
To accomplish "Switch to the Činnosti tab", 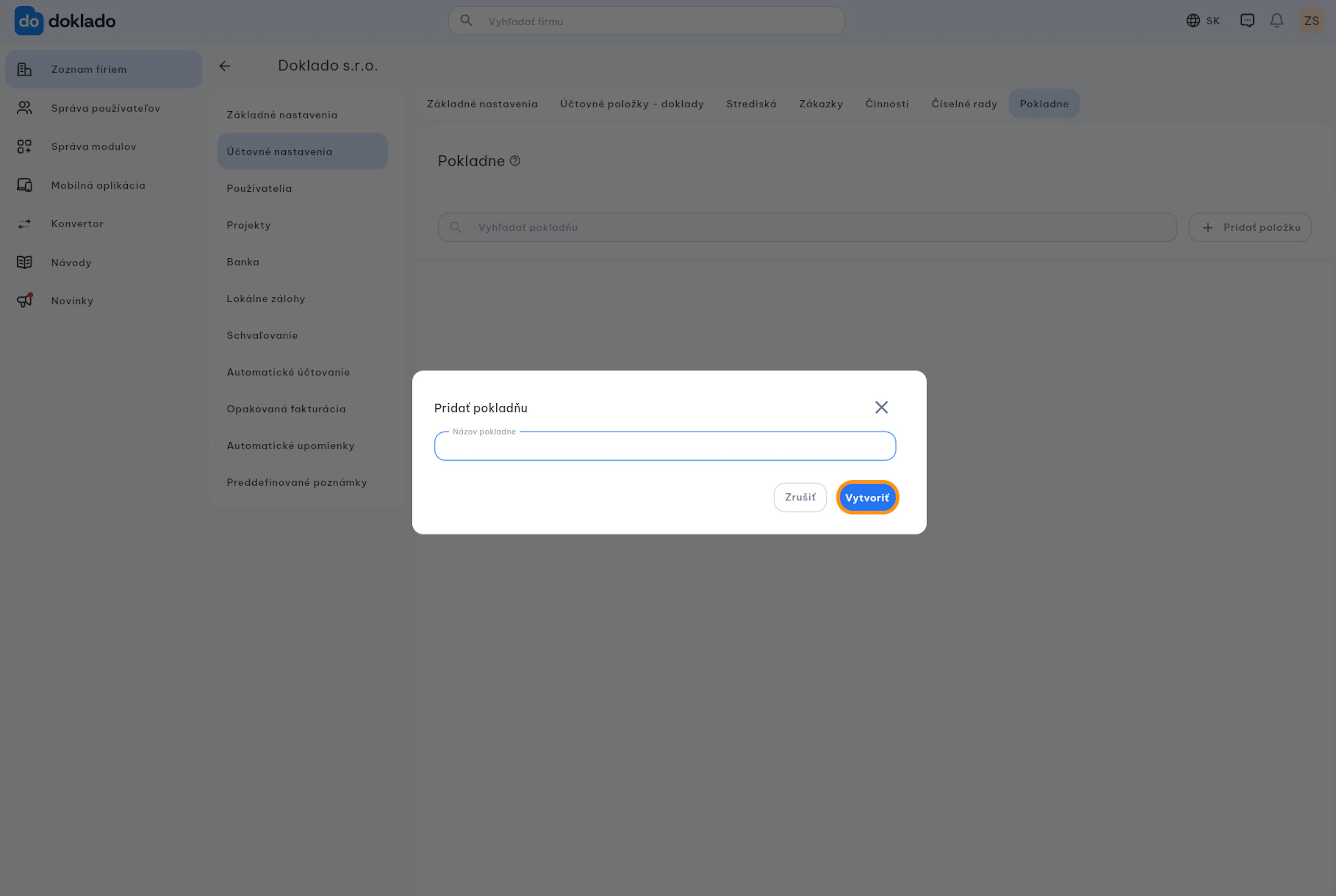I will pos(887,104).
